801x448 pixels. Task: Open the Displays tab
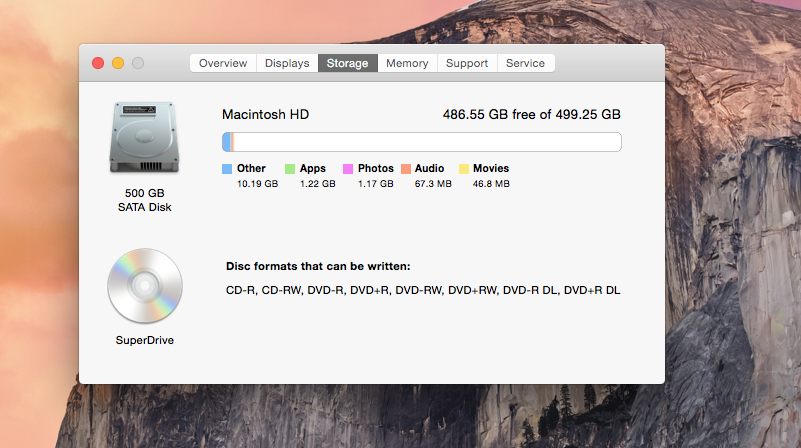(x=287, y=63)
